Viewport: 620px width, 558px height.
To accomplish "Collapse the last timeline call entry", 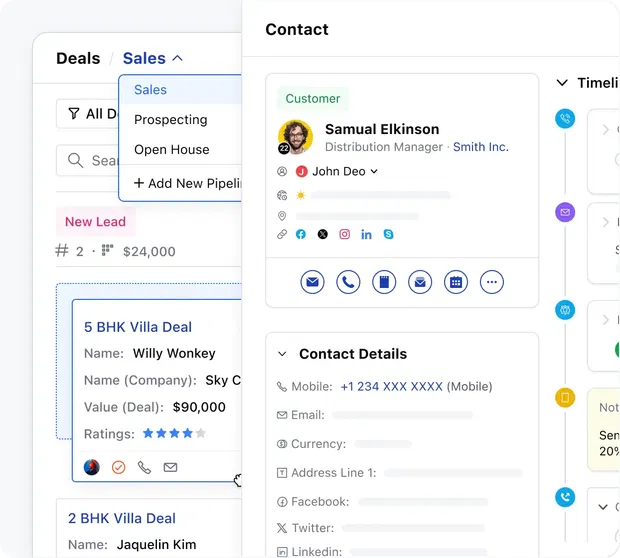I will (x=603, y=507).
